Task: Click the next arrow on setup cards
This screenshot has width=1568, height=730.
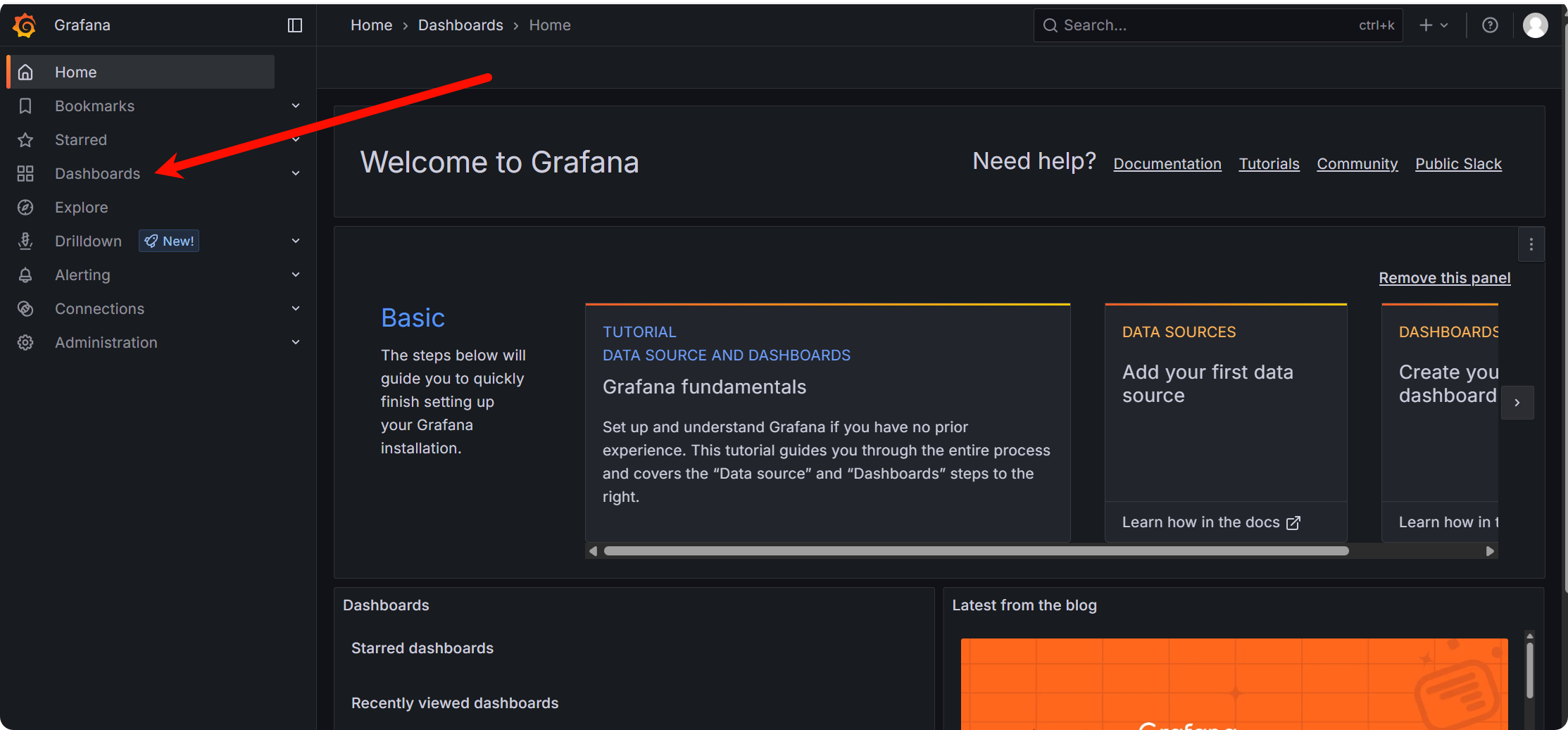Action: (x=1517, y=403)
